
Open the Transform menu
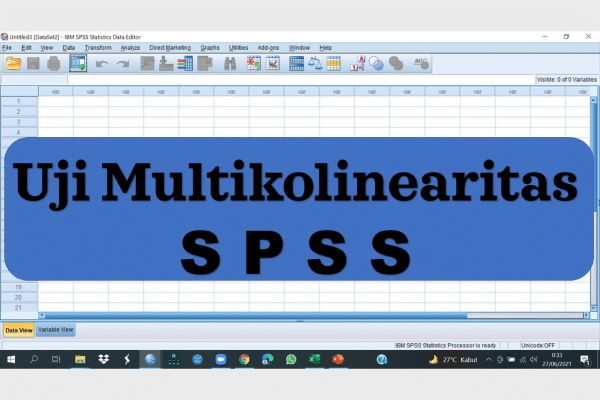[x=98, y=48]
